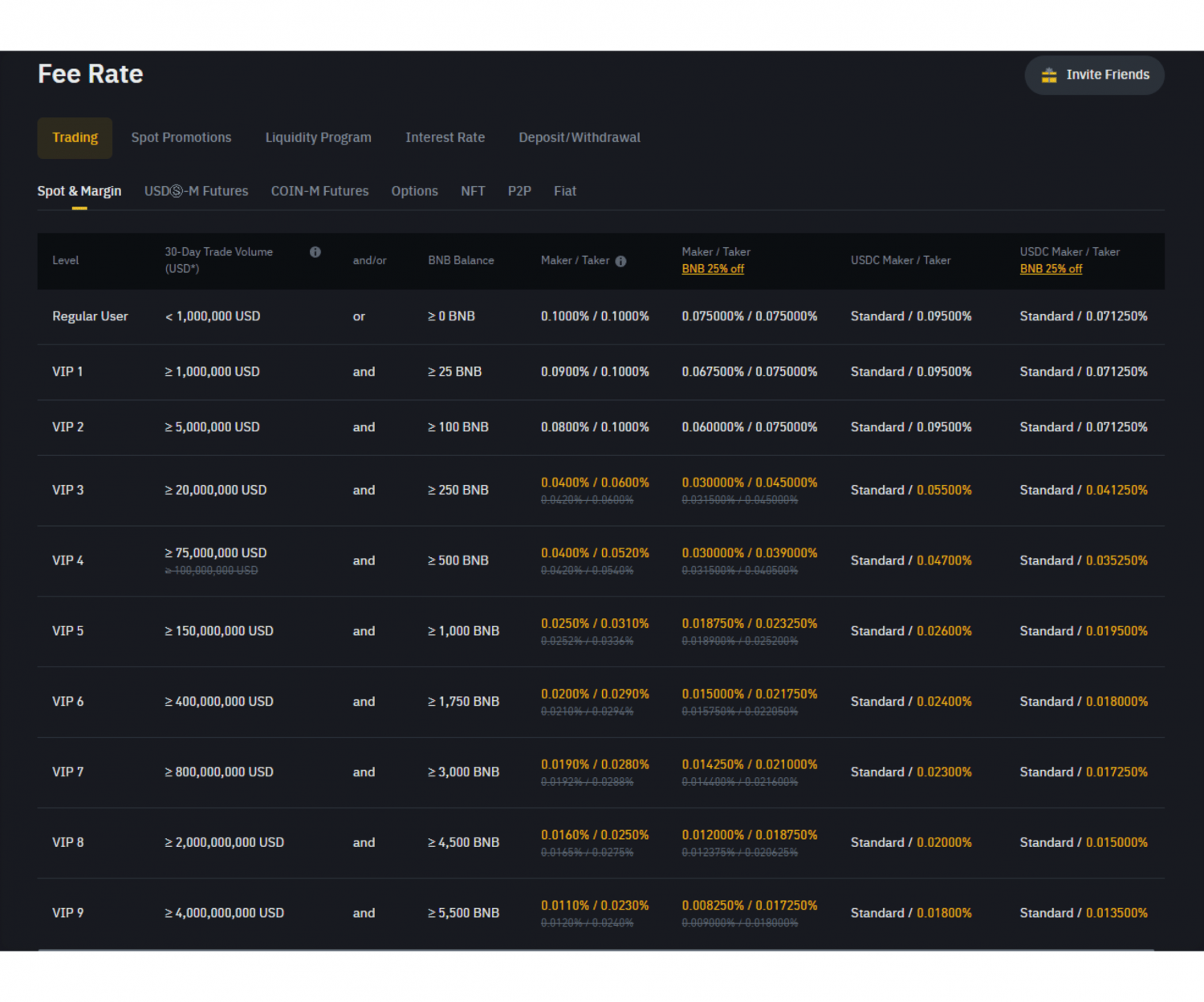Viewport: 1204px width, 1002px height.
Task: Click BNB 25% off link under USDC Maker / Taker
Action: [1051, 269]
